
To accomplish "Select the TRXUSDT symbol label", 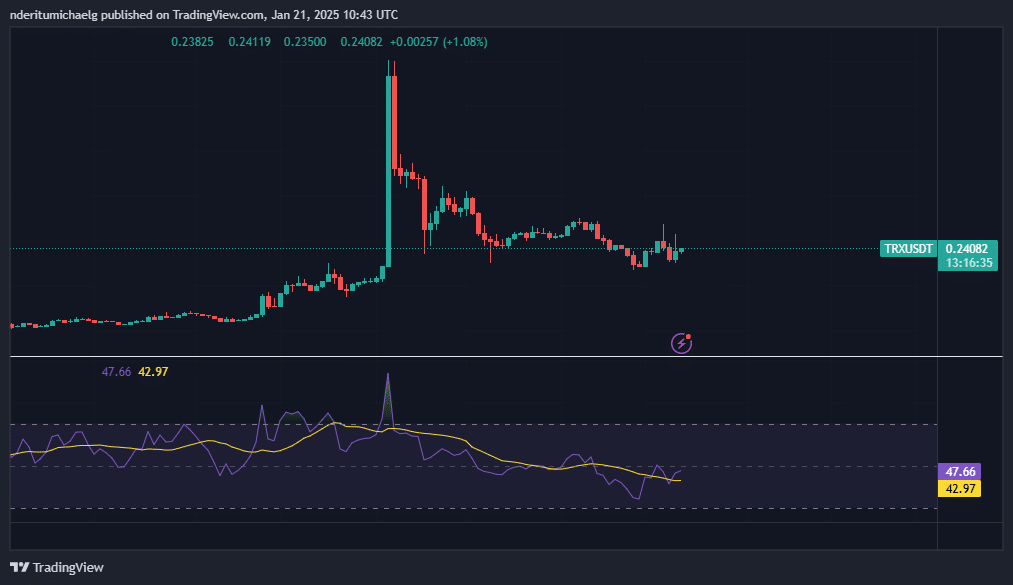I will [x=908, y=248].
